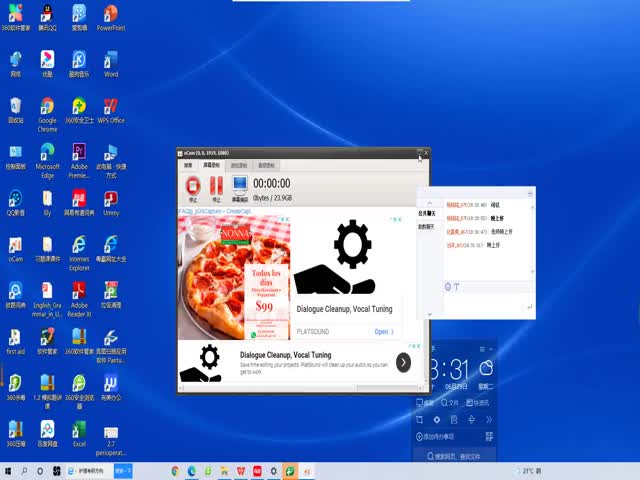Click the Windows Start button

(8, 471)
